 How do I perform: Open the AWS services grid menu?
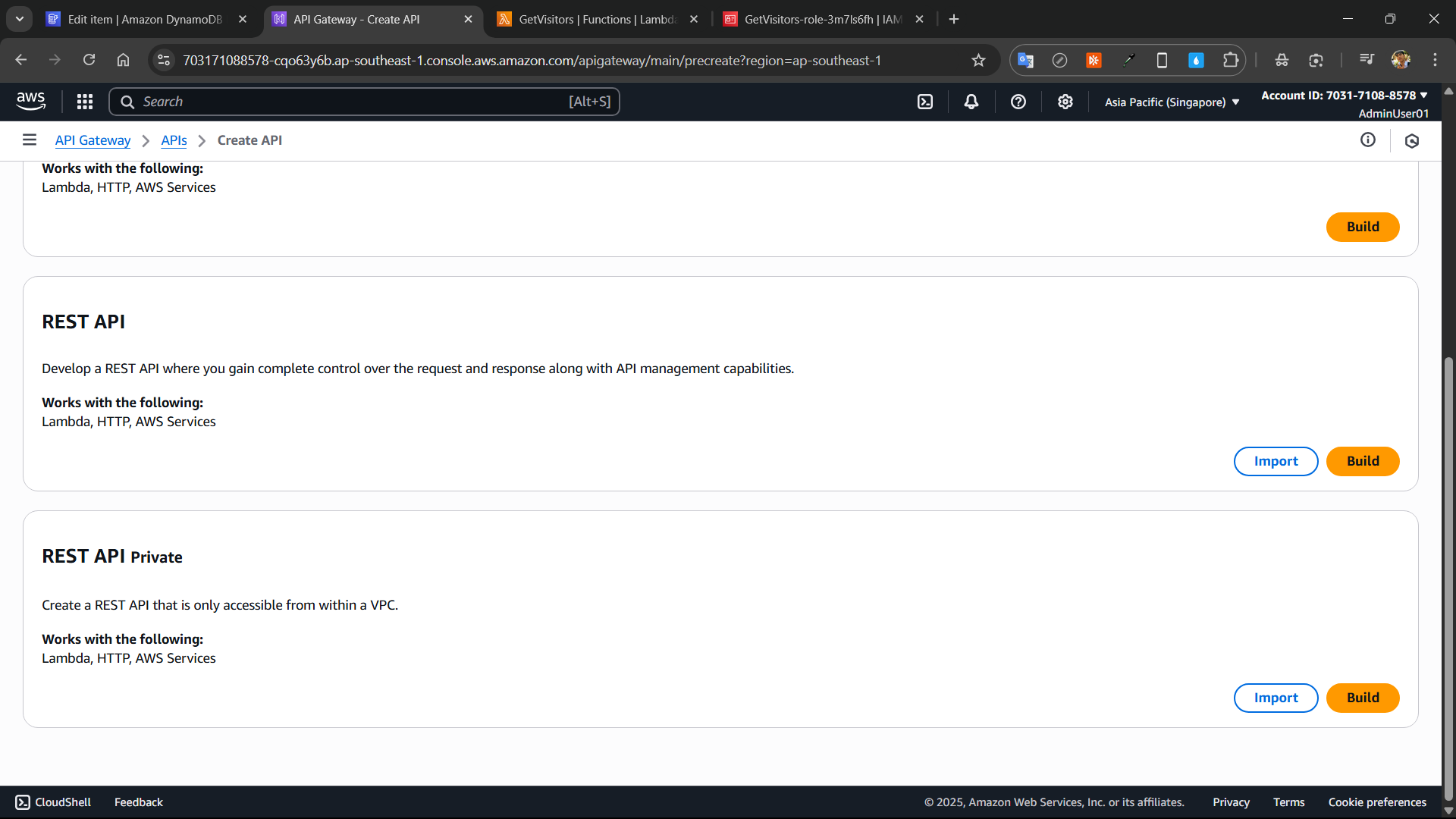pyautogui.click(x=85, y=102)
